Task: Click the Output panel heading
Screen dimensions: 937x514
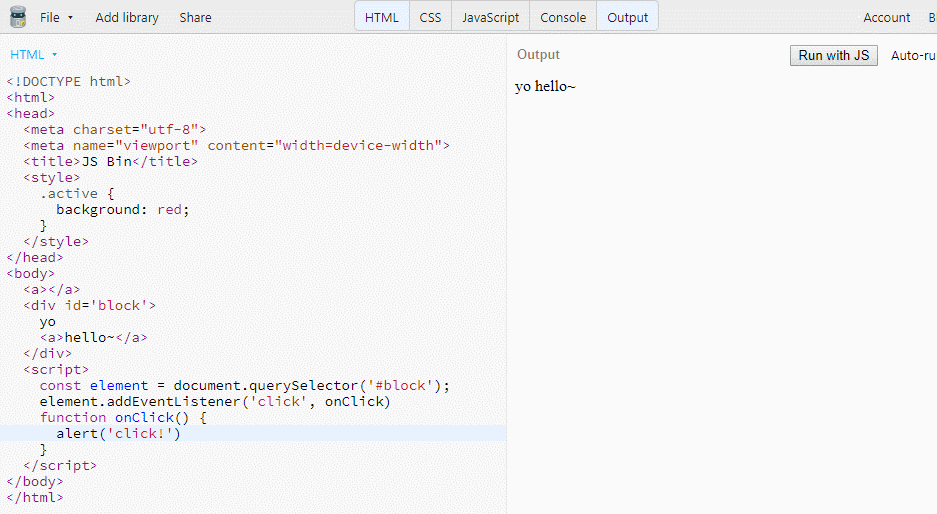Action: pos(538,54)
